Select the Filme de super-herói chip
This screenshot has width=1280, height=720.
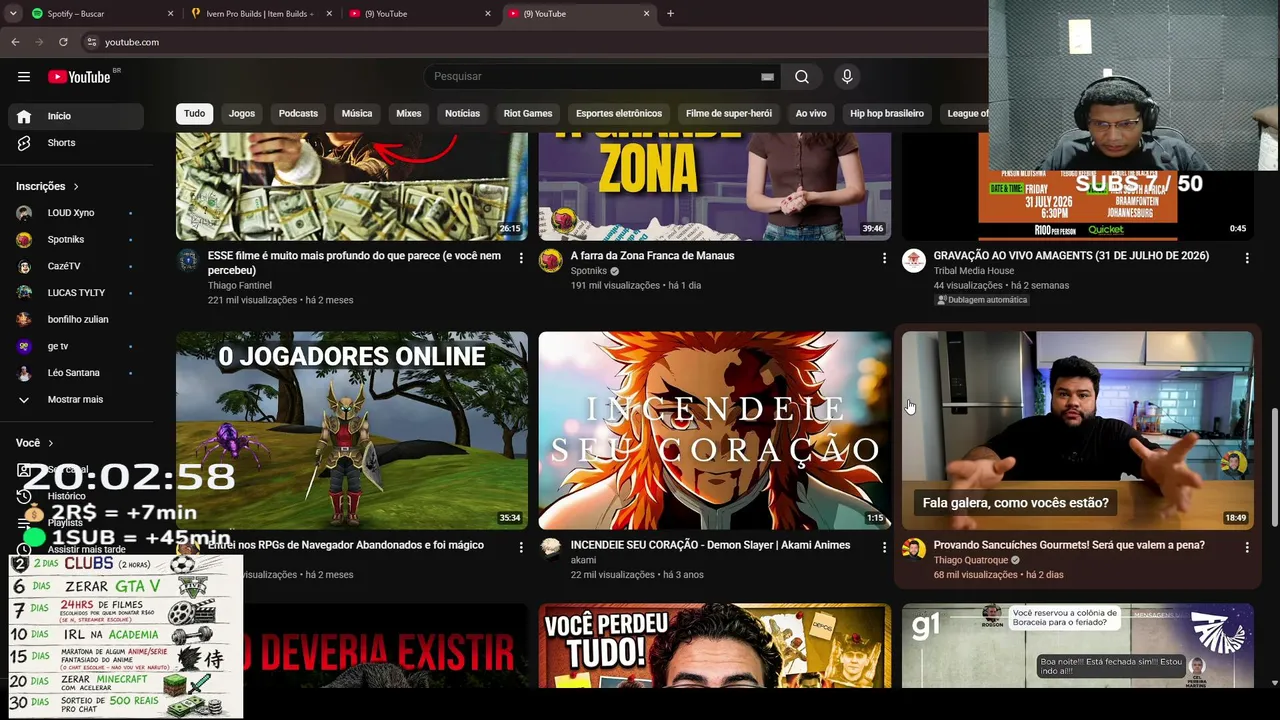(x=729, y=114)
